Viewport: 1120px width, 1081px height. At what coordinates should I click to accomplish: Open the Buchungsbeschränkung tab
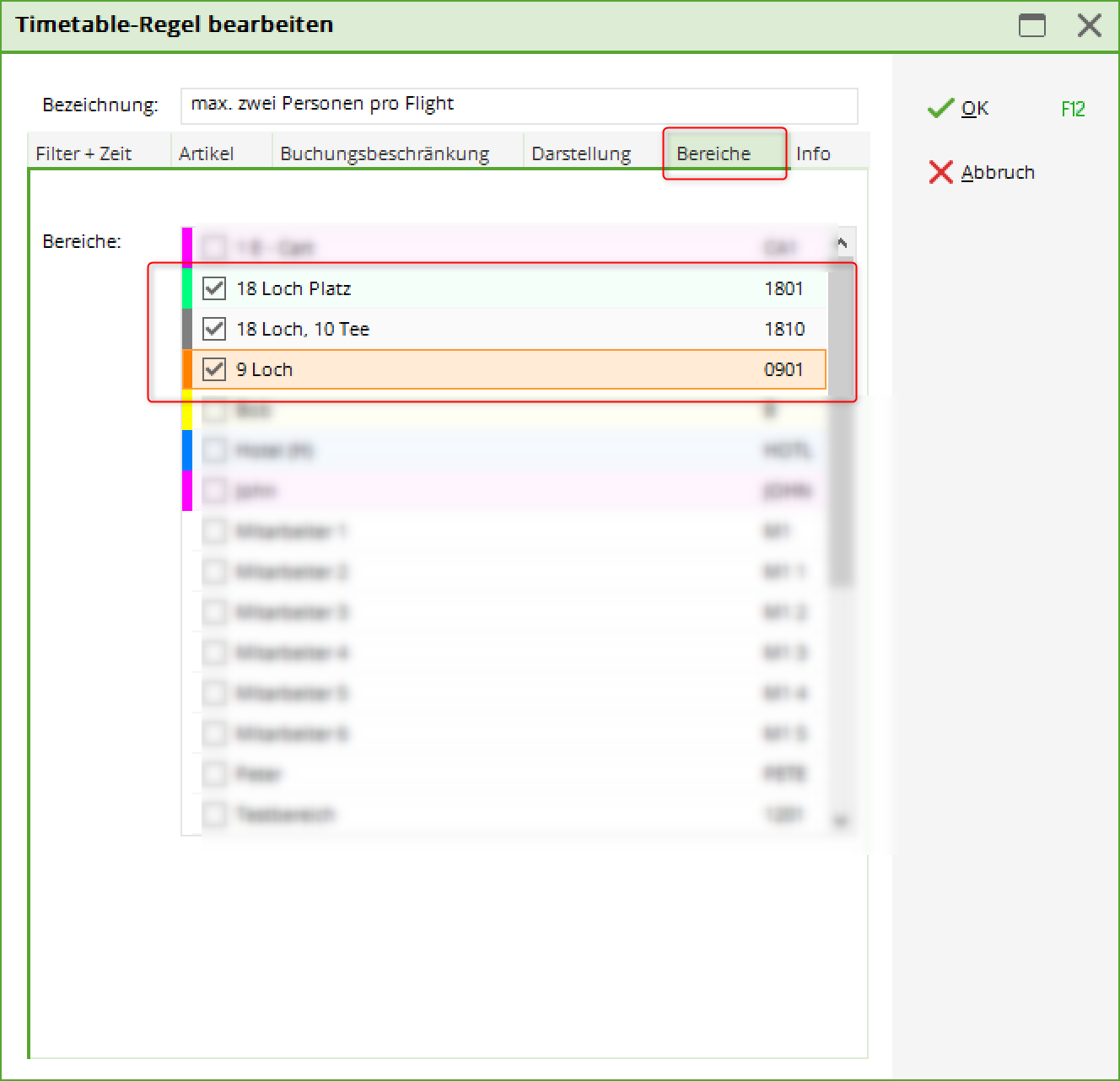[385, 153]
